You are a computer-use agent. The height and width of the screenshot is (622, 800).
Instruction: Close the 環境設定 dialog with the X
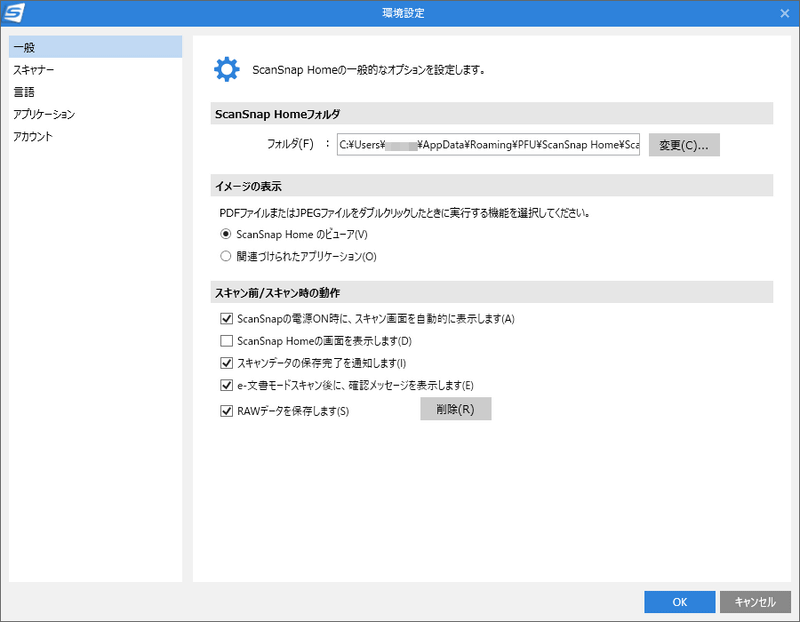click(786, 12)
